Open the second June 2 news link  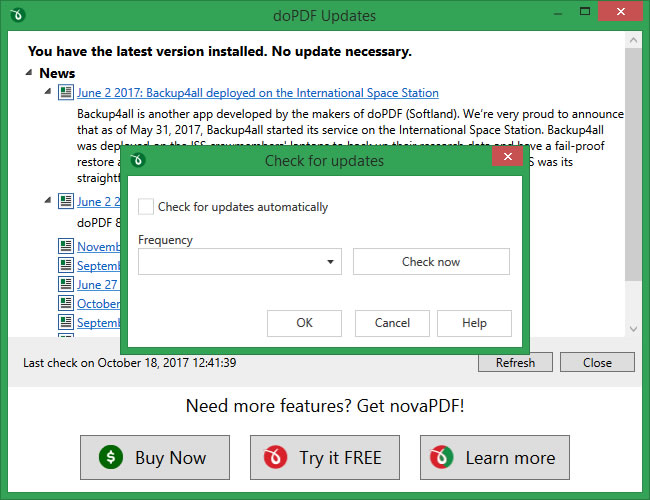coord(99,202)
